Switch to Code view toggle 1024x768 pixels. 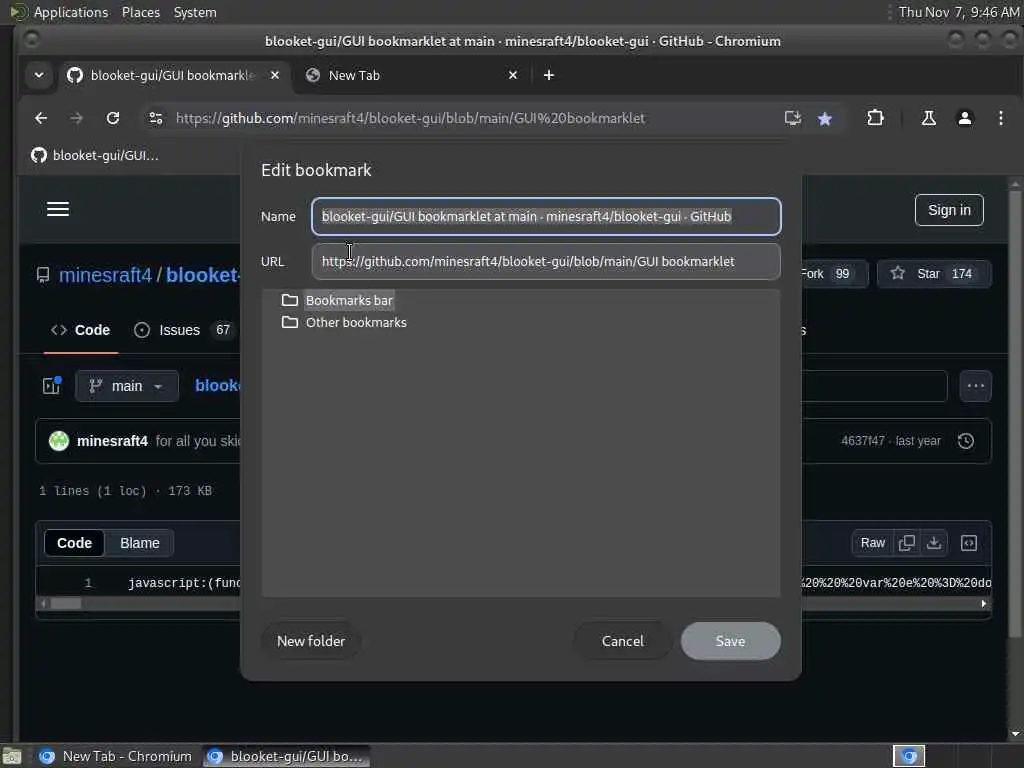(74, 543)
